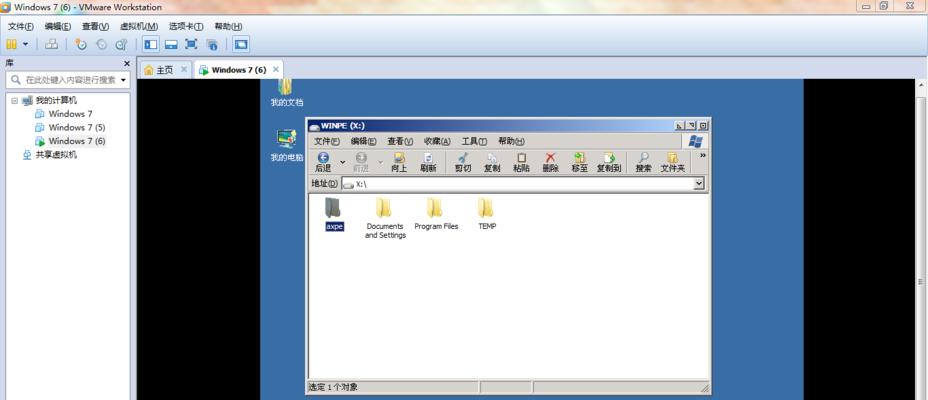Click the 移至 move-to button

pos(579,162)
